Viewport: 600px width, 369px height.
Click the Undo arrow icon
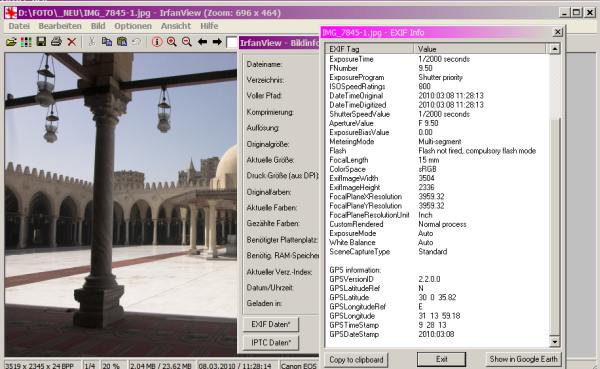[x=136, y=41]
